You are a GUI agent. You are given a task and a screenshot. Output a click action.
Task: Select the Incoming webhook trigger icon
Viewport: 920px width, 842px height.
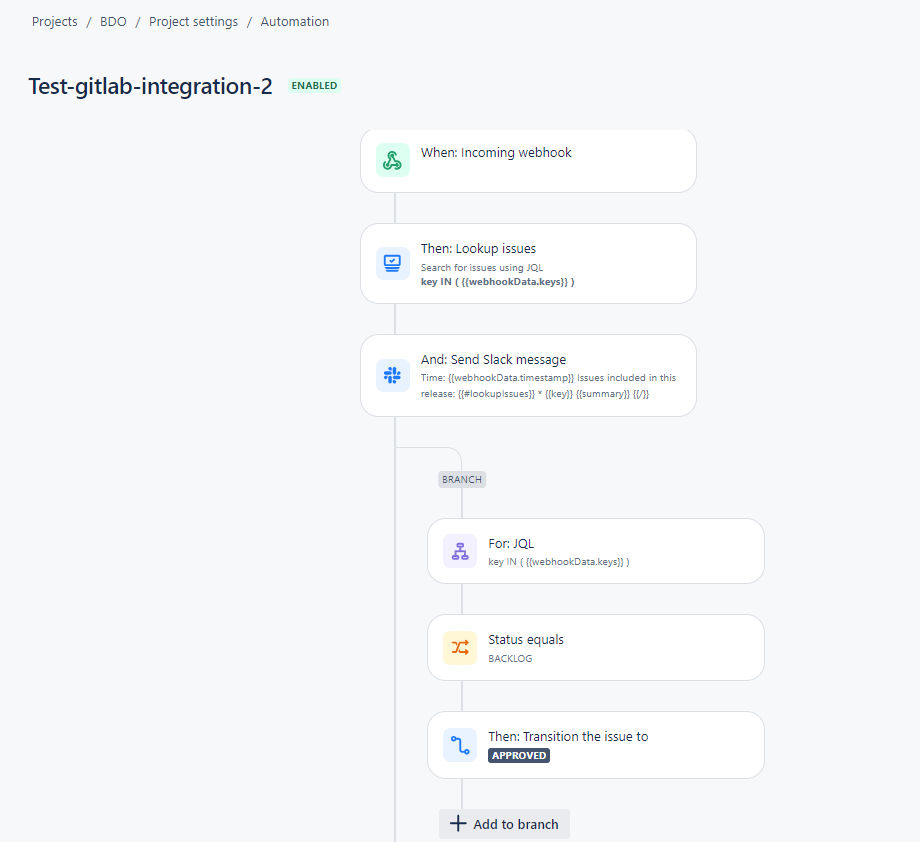392,160
